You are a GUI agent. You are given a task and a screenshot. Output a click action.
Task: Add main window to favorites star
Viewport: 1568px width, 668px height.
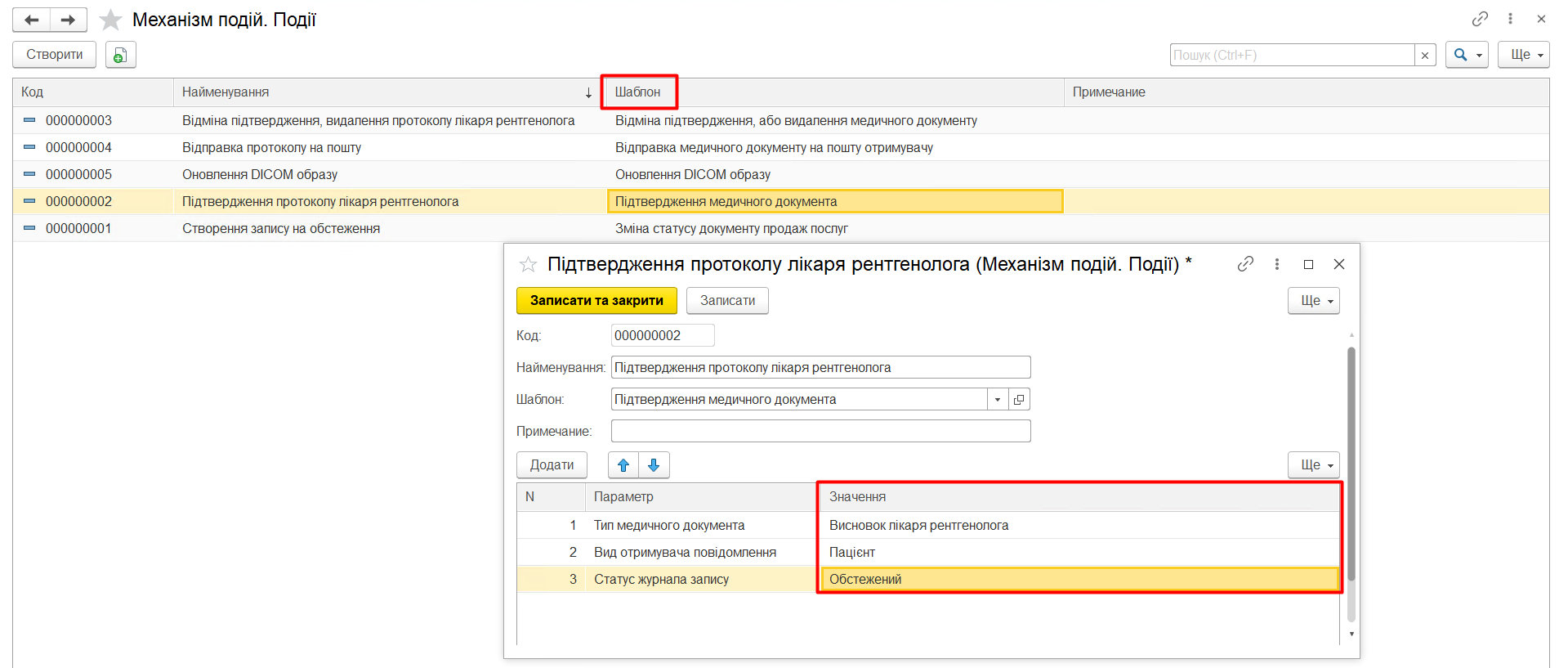coord(110,20)
